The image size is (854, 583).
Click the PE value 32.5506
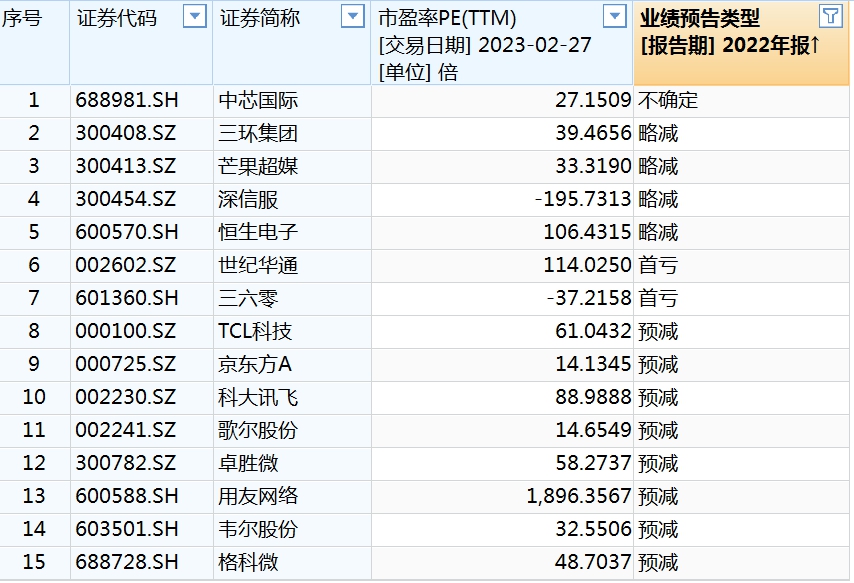593,529
